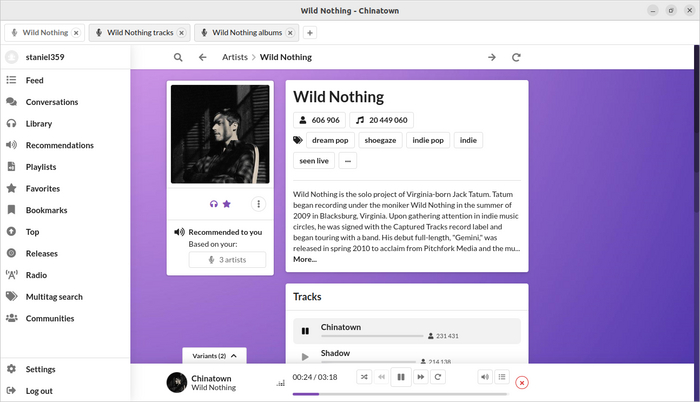Screen dimensions: 700x402
Task: Toggle shuffle in the player bar
Action: [x=364, y=377]
